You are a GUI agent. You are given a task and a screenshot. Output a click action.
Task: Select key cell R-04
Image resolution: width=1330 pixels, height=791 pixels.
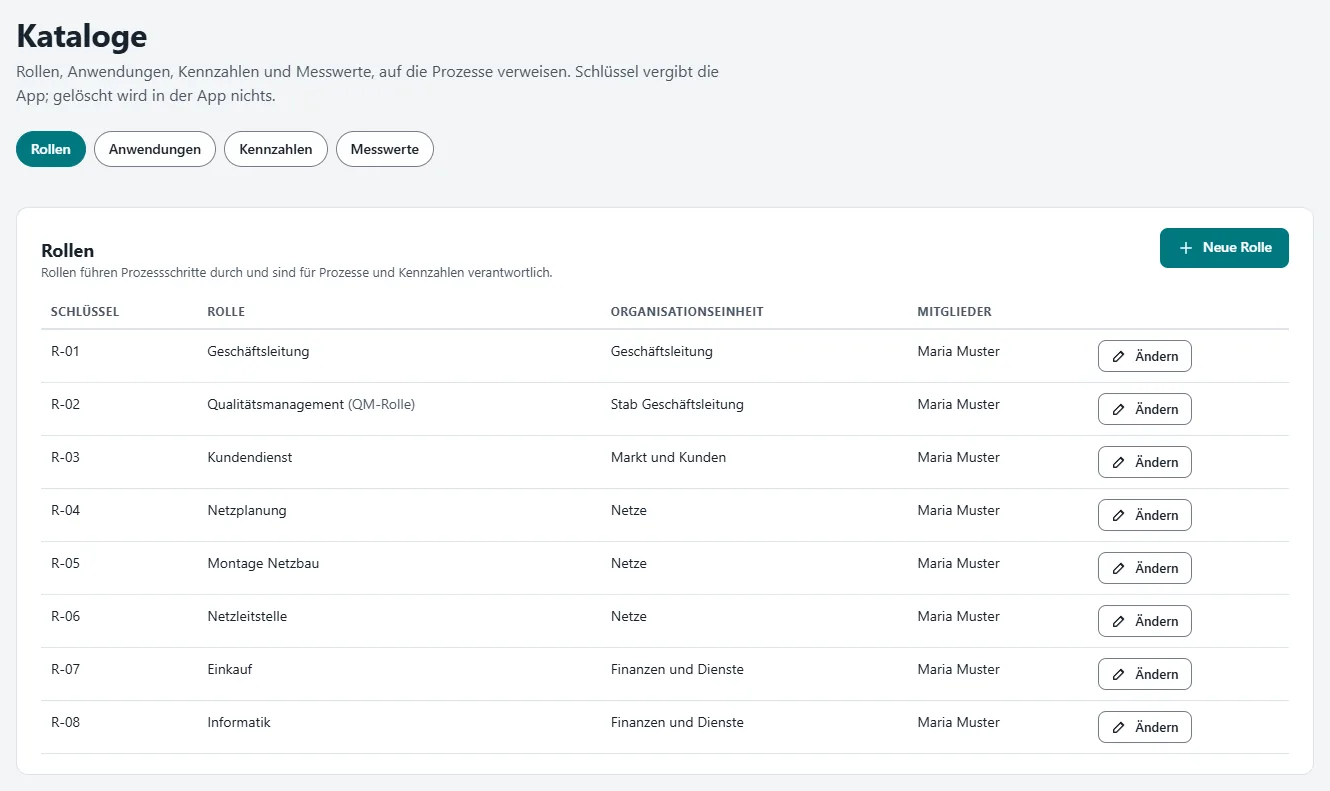click(65, 510)
